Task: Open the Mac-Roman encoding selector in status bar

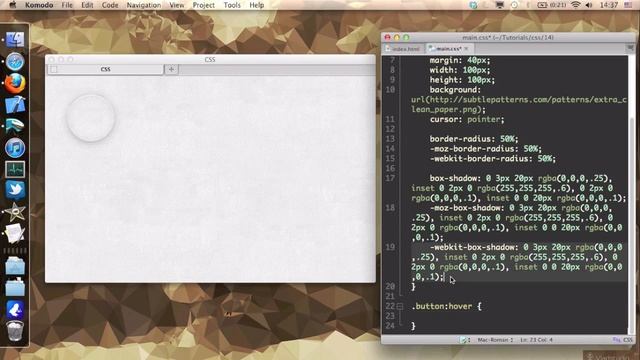Action: point(495,340)
